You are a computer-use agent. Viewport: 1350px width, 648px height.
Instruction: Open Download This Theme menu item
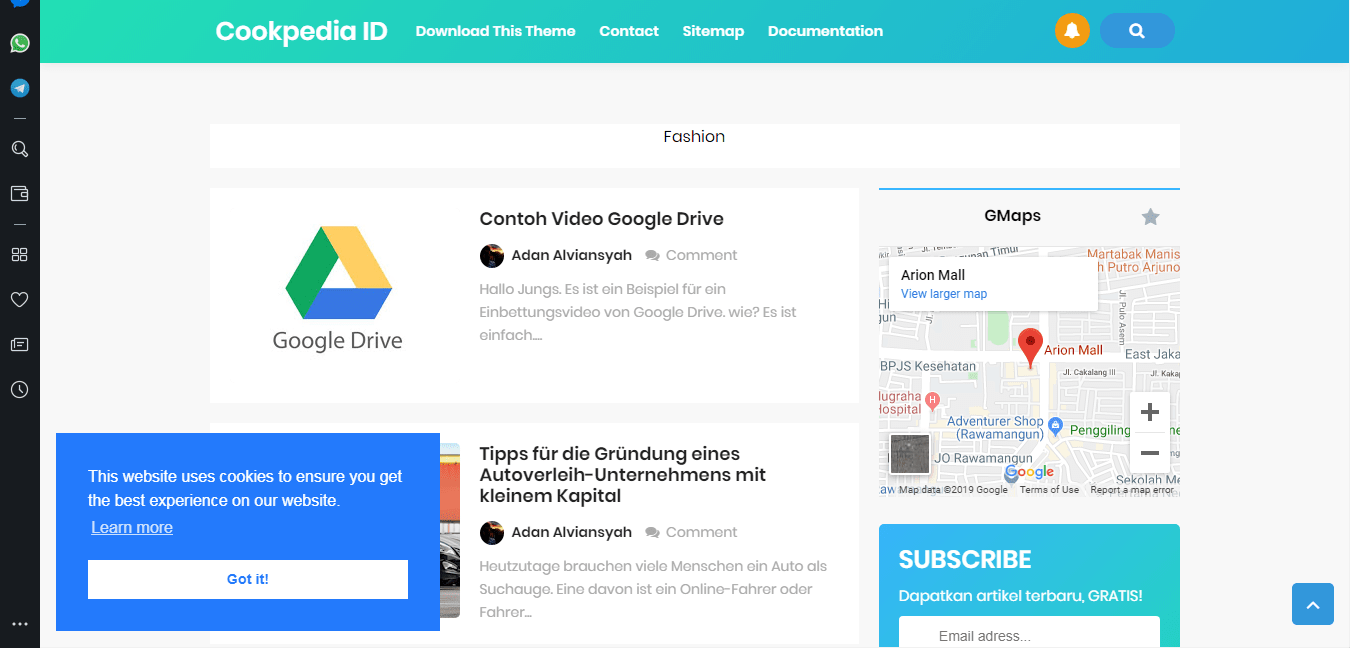point(495,31)
